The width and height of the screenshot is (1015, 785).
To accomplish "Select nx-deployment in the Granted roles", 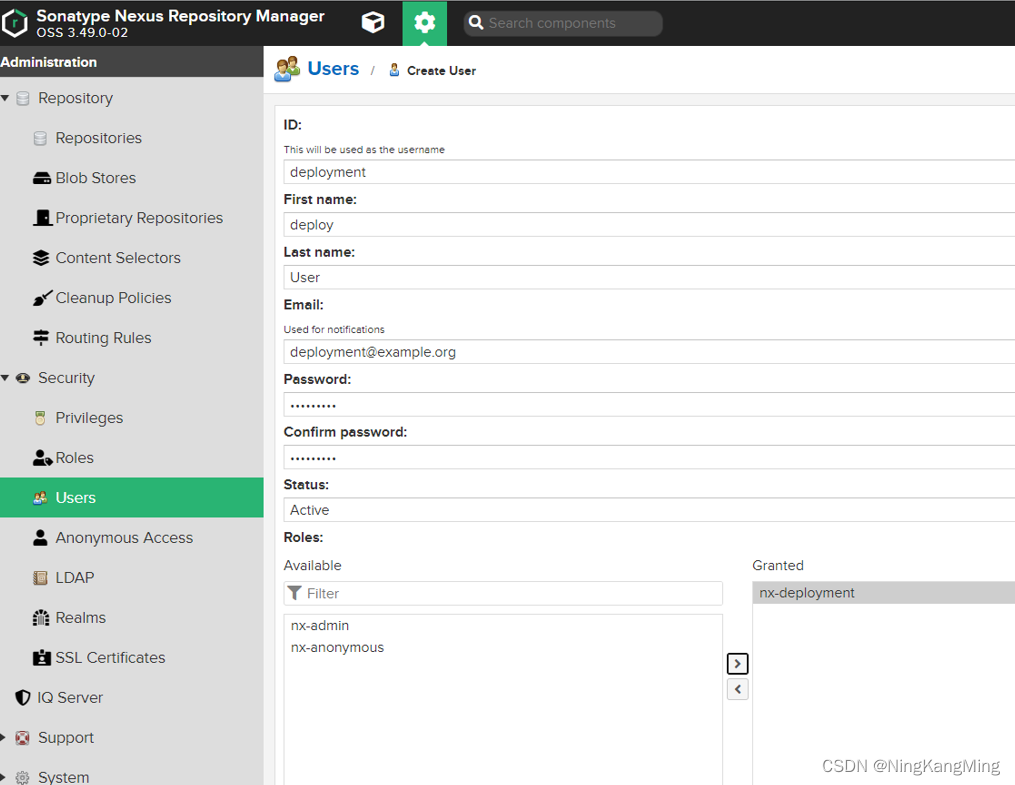I will tap(884, 593).
